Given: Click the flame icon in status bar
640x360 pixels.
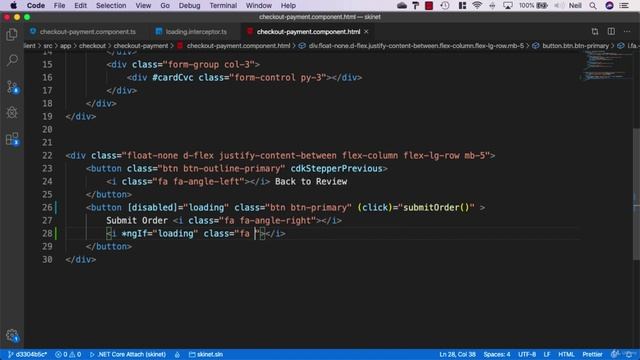Looking at the screenshot, I should pyautogui.click(x=177, y=354).
